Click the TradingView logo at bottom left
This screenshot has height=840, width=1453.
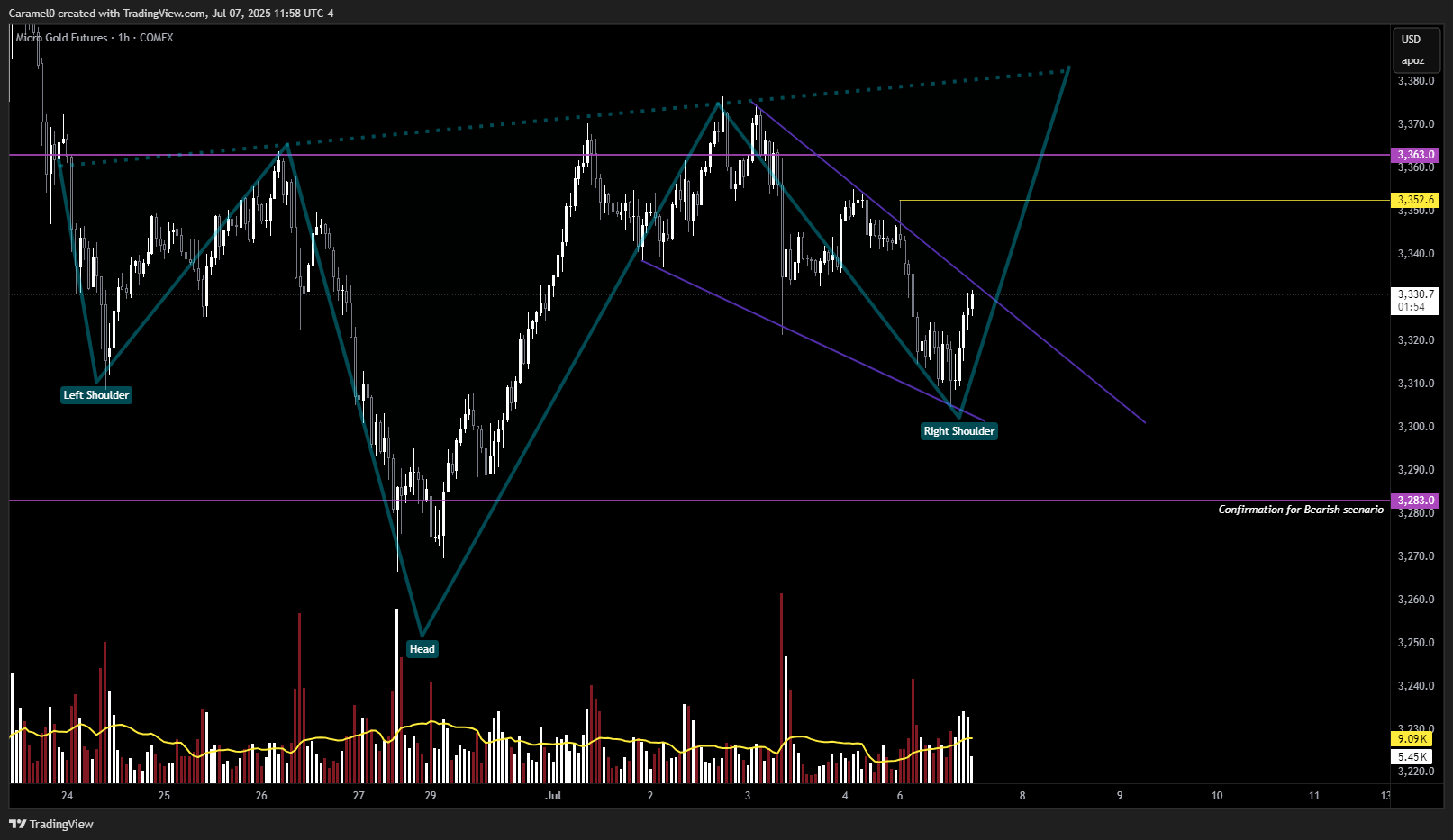click(51, 824)
